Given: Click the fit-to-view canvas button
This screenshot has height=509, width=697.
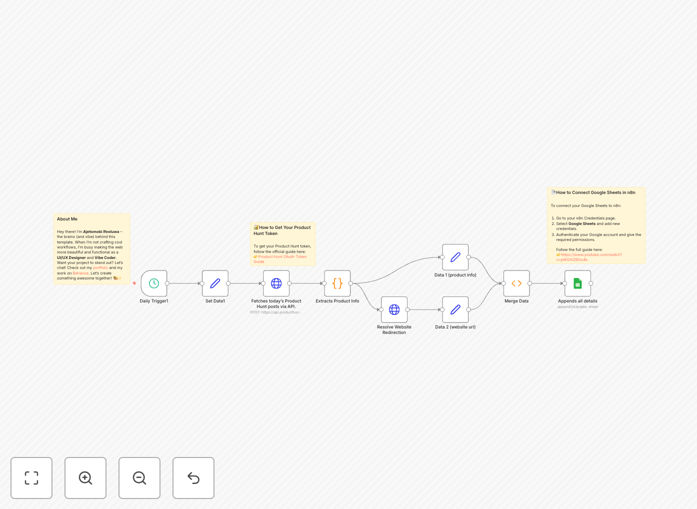Looking at the screenshot, I should coord(32,478).
